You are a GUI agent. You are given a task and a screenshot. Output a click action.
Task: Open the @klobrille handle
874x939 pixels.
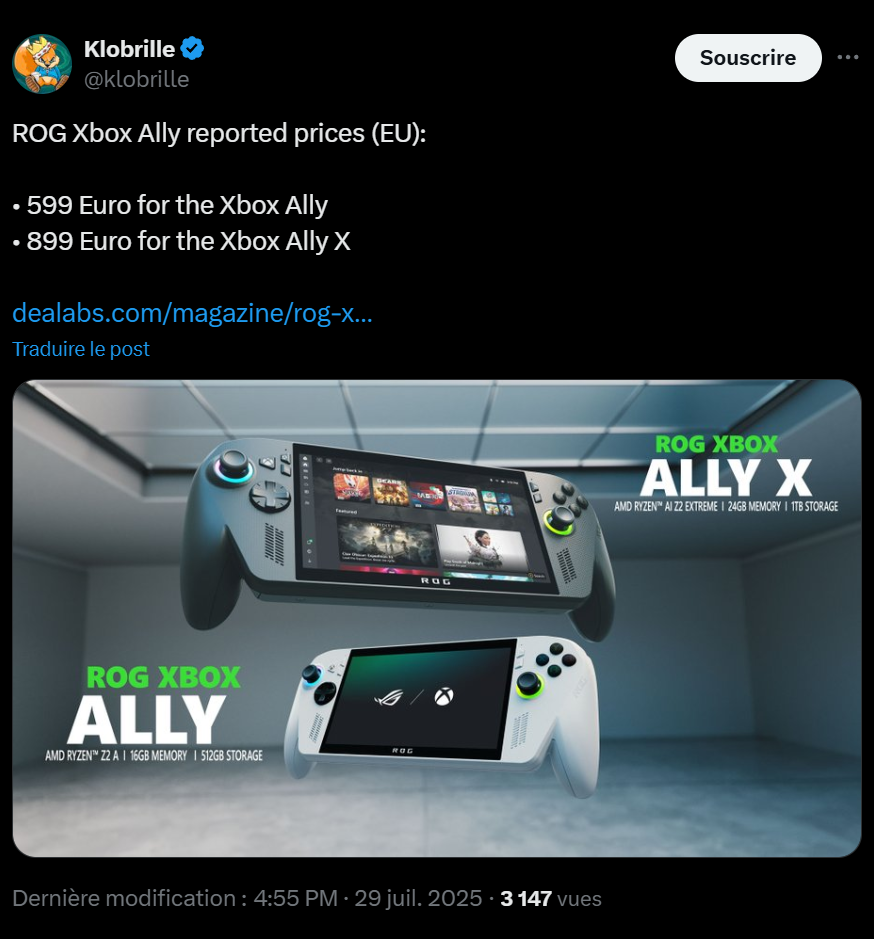coord(137,79)
